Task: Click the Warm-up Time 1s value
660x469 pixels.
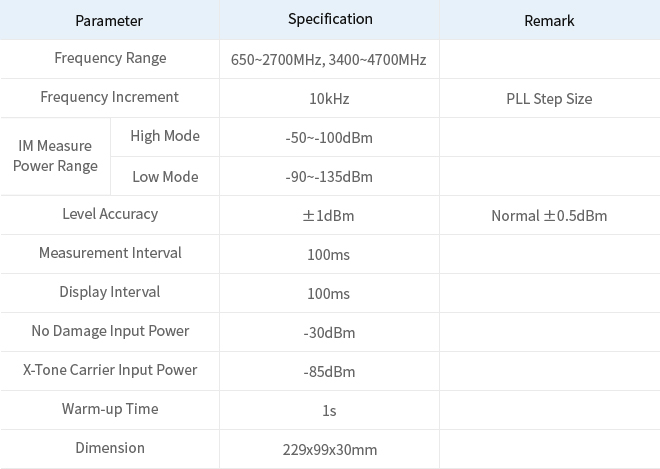Action: pyautogui.click(x=329, y=410)
